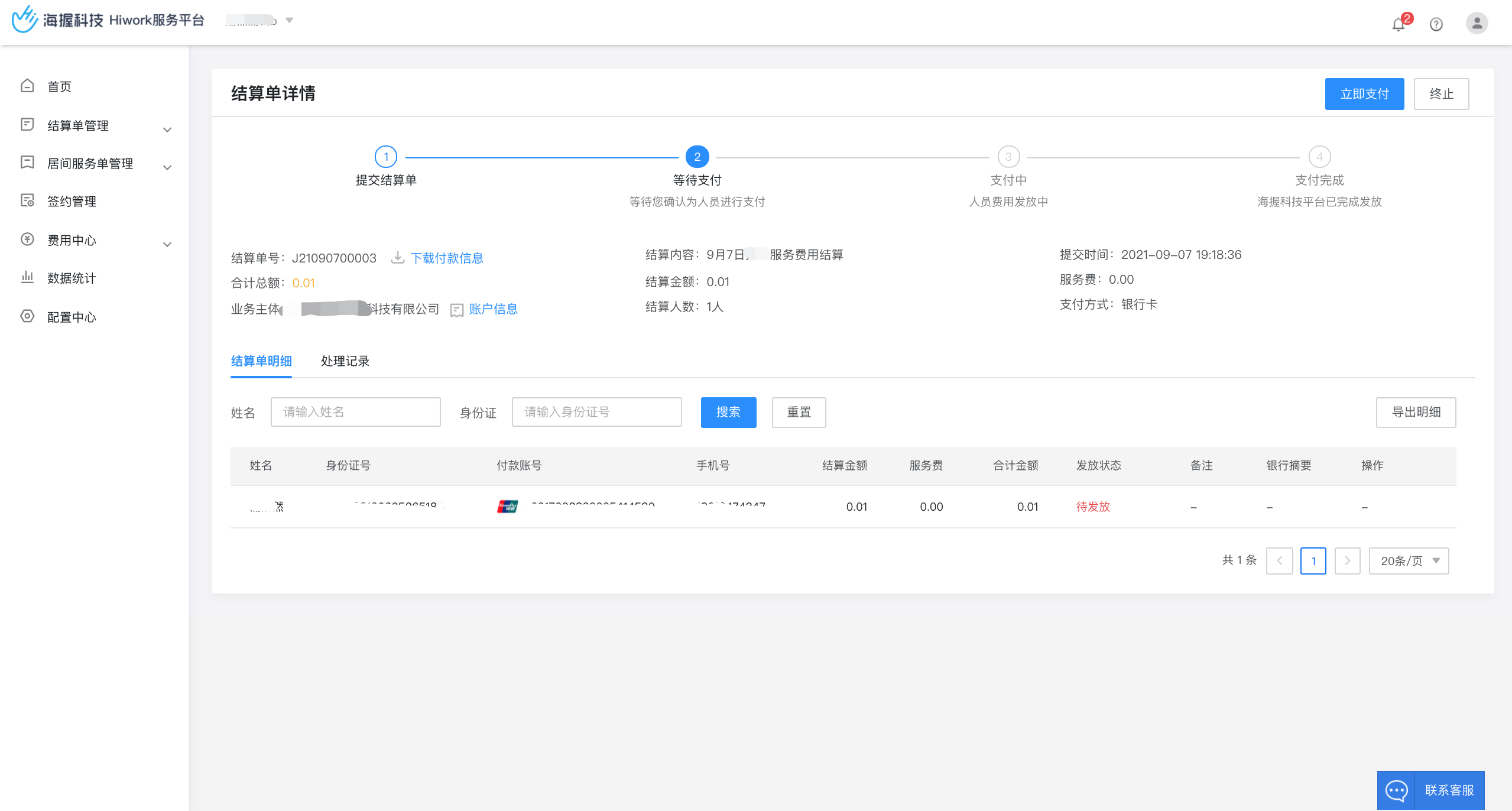This screenshot has width=1512, height=811.
Task: Switch to the 结算单明细 tab
Action: click(261, 361)
